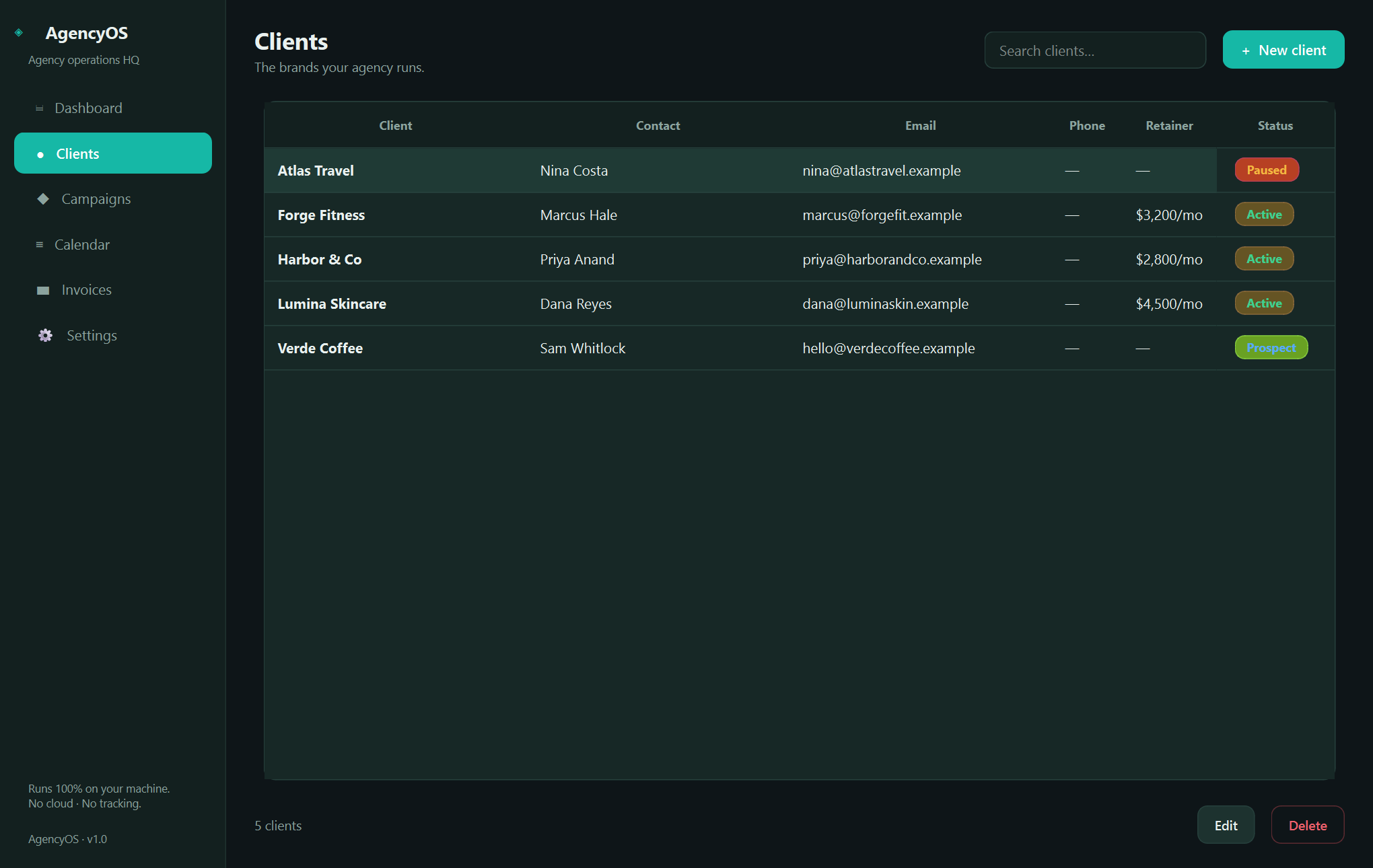Image resolution: width=1373 pixels, height=868 pixels.
Task: Click the Invoices card icon
Action: pos(43,291)
